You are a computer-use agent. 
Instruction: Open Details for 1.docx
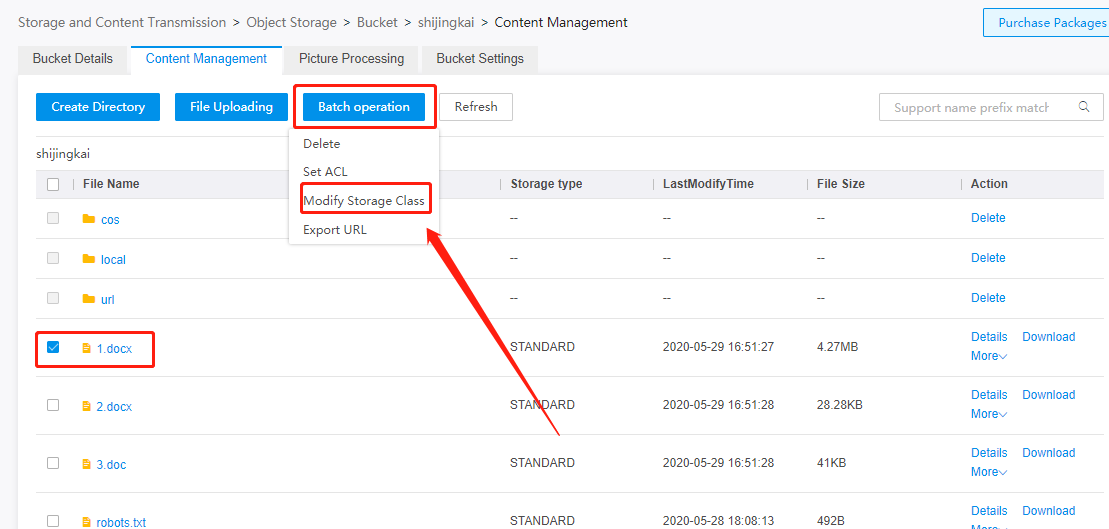click(989, 337)
